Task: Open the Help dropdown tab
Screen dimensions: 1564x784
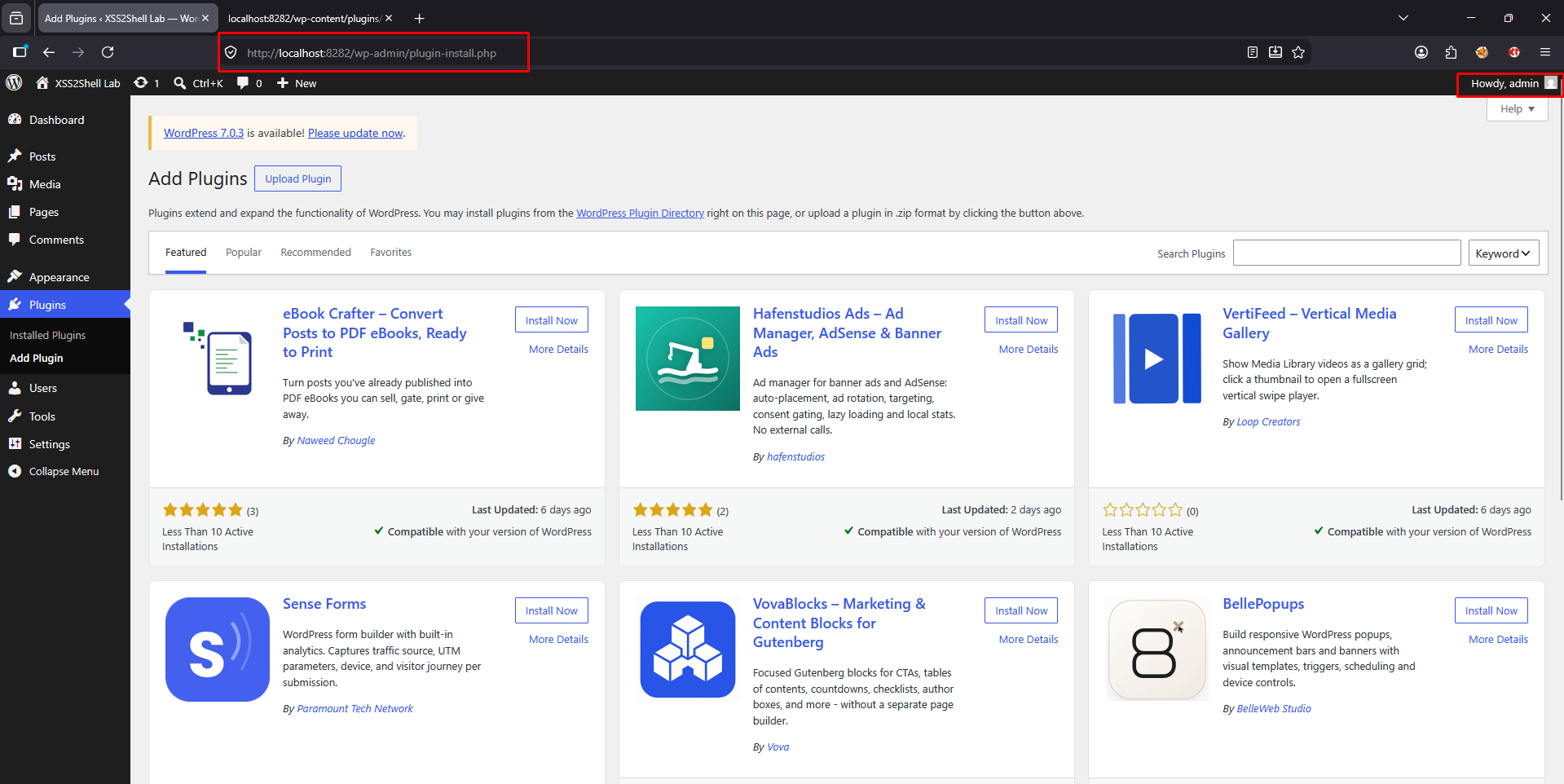Action: point(1517,108)
